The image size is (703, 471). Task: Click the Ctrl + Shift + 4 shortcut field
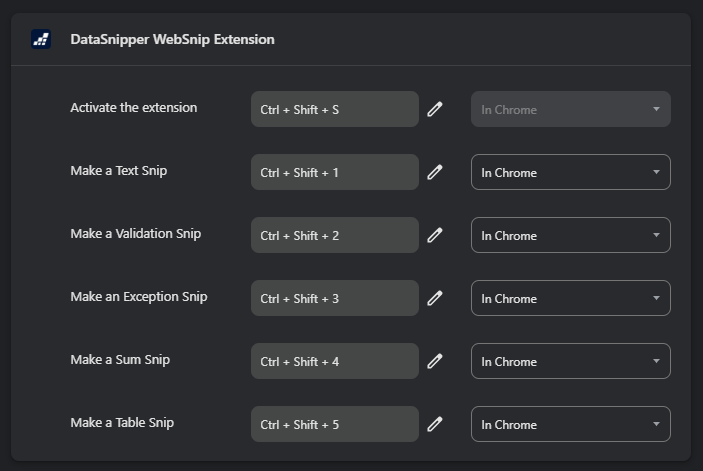coord(334,362)
